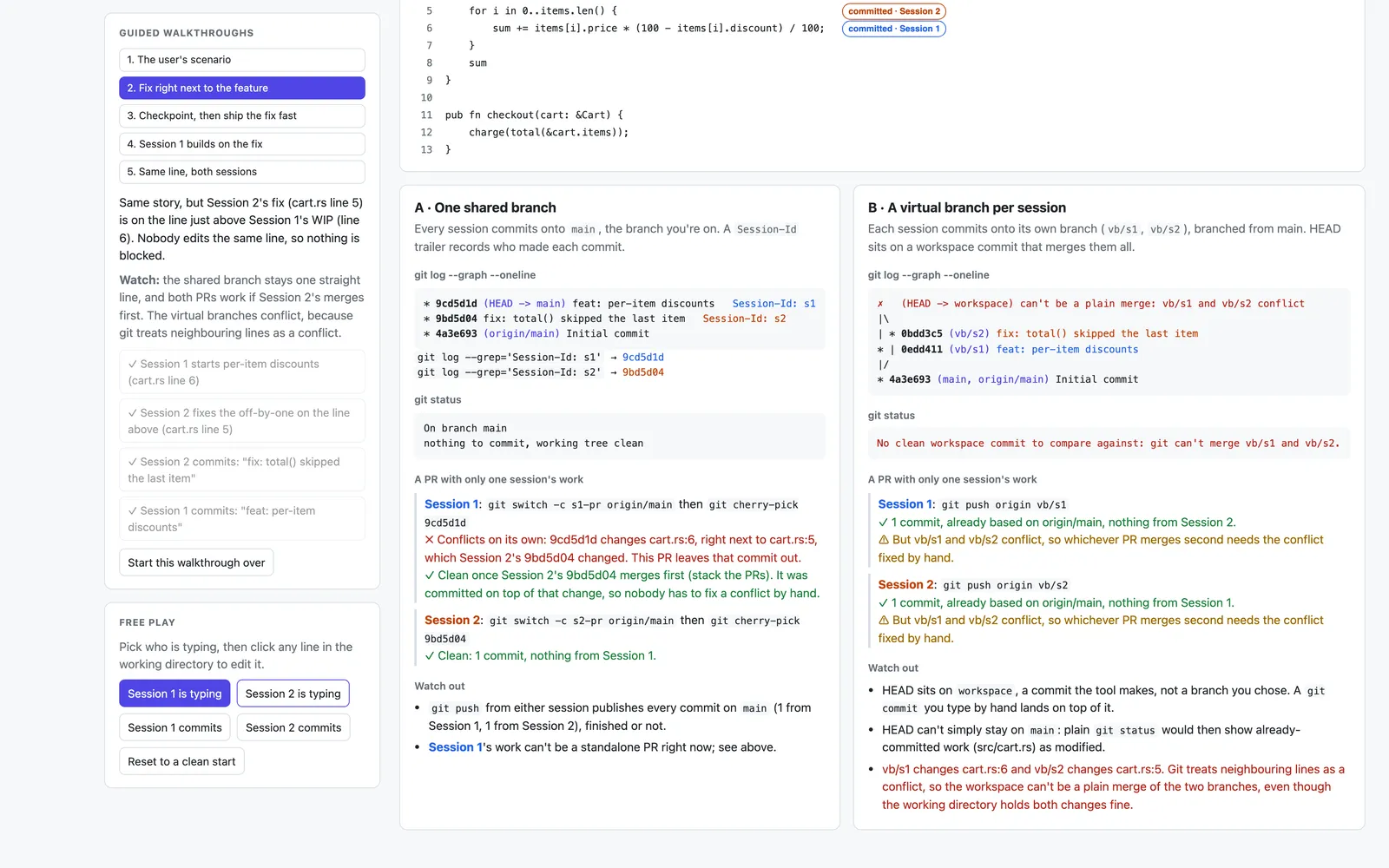Click the 'committed · Session 1' badge
This screenshot has height=868, width=1389.
pos(894,29)
